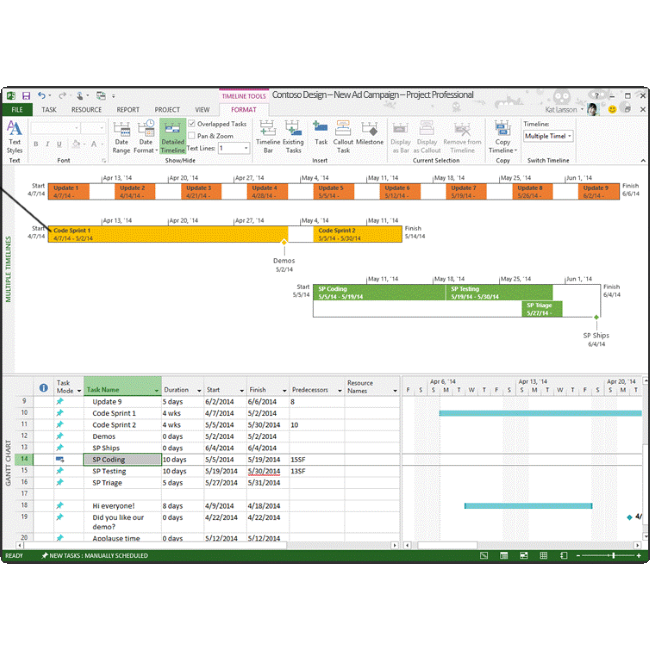Switch to the PROJECT tab

(x=167, y=109)
